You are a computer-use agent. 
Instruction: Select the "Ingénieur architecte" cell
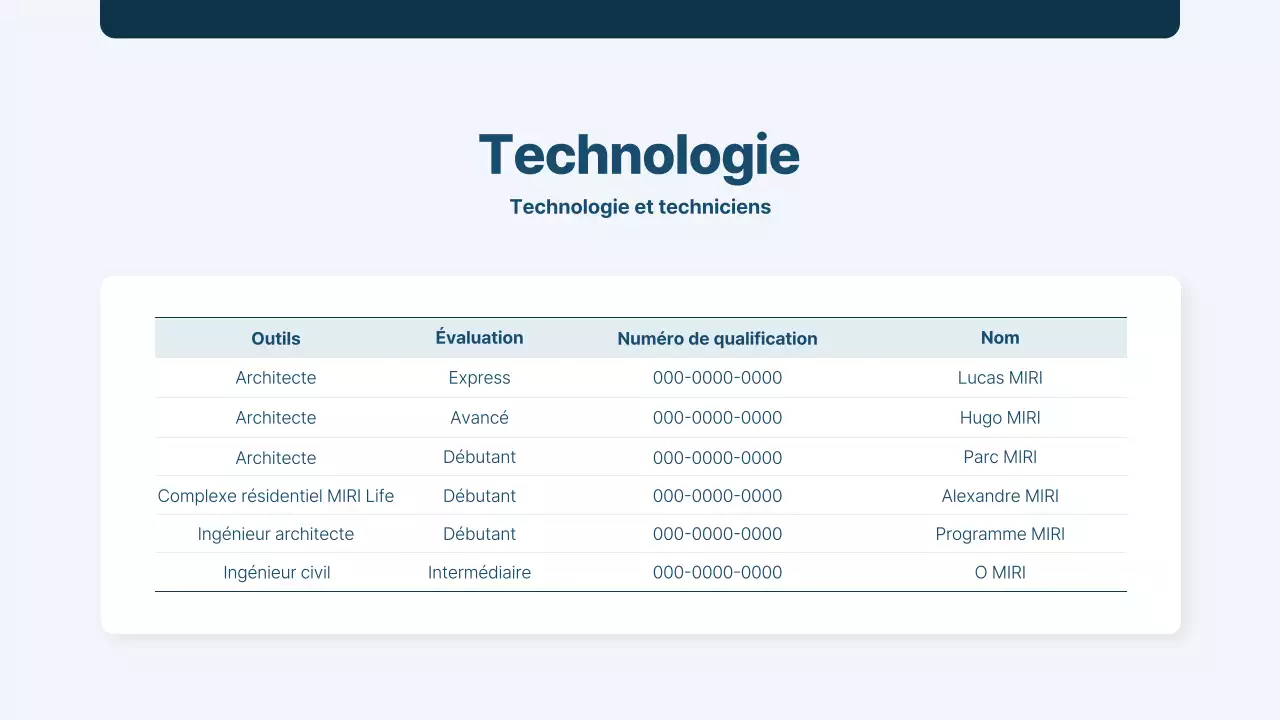tap(276, 534)
